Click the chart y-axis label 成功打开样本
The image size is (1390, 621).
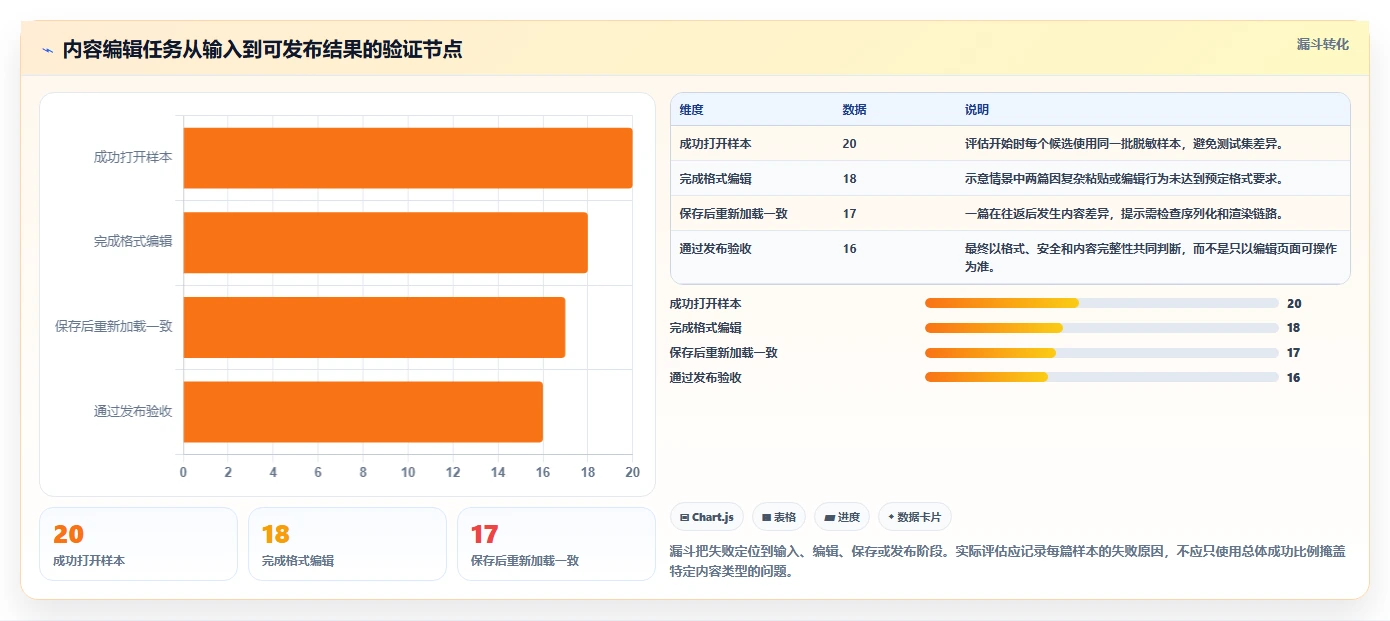click(x=133, y=158)
